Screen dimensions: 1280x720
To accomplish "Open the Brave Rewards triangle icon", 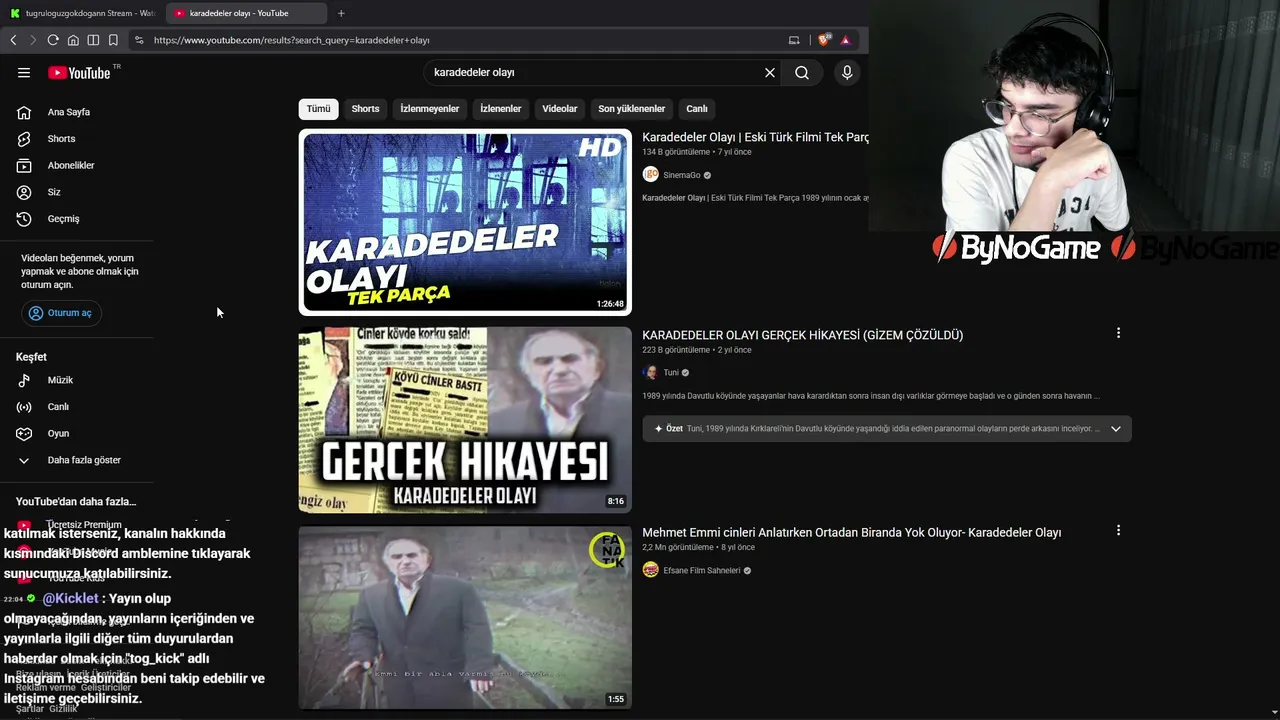I will (x=845, y=40).
